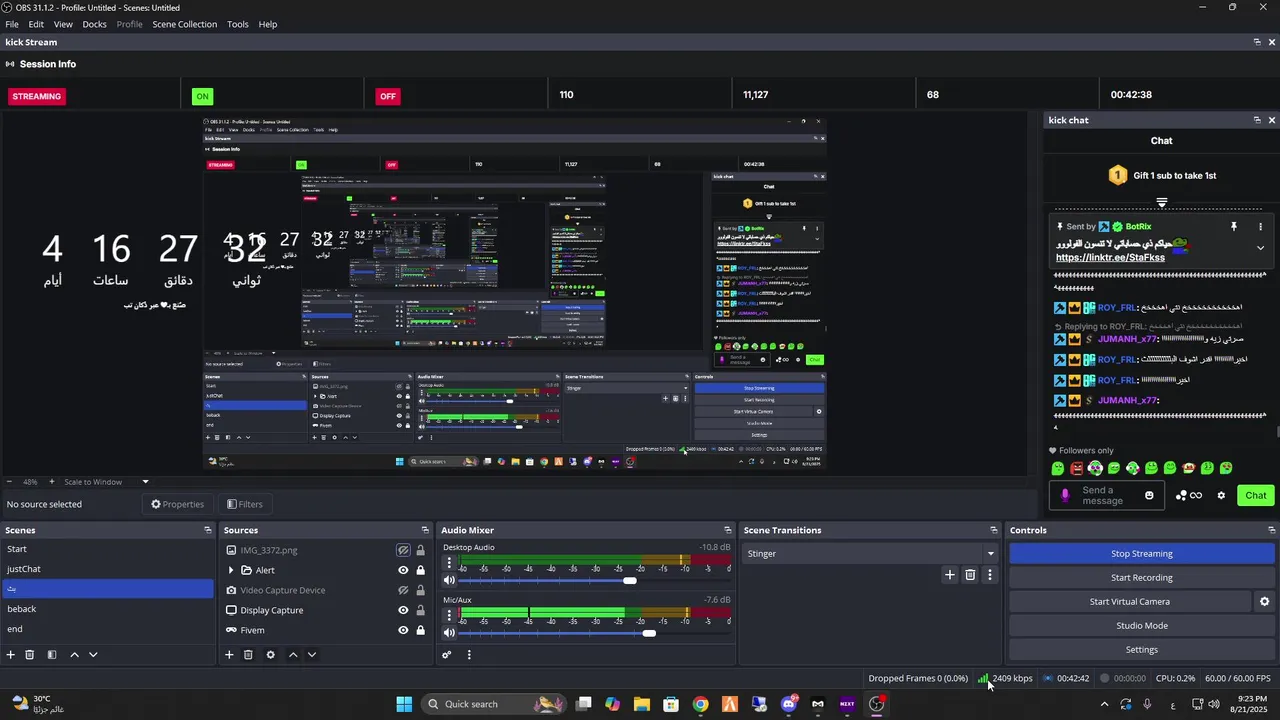Hide the Alert group source
The image size is (1280, 720).
403,570
